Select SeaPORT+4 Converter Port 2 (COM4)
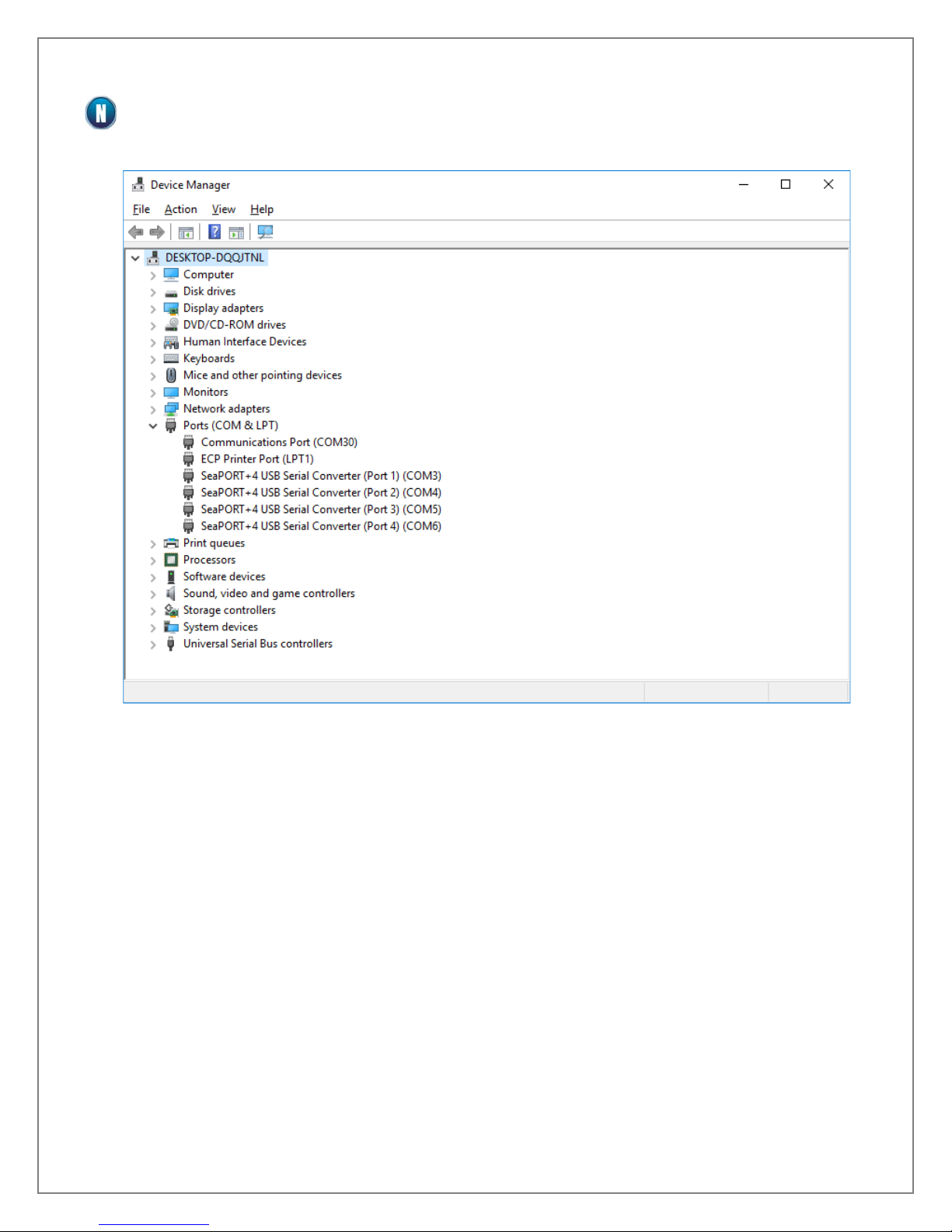Viewport: 952px width, 1232px height. 321,492
